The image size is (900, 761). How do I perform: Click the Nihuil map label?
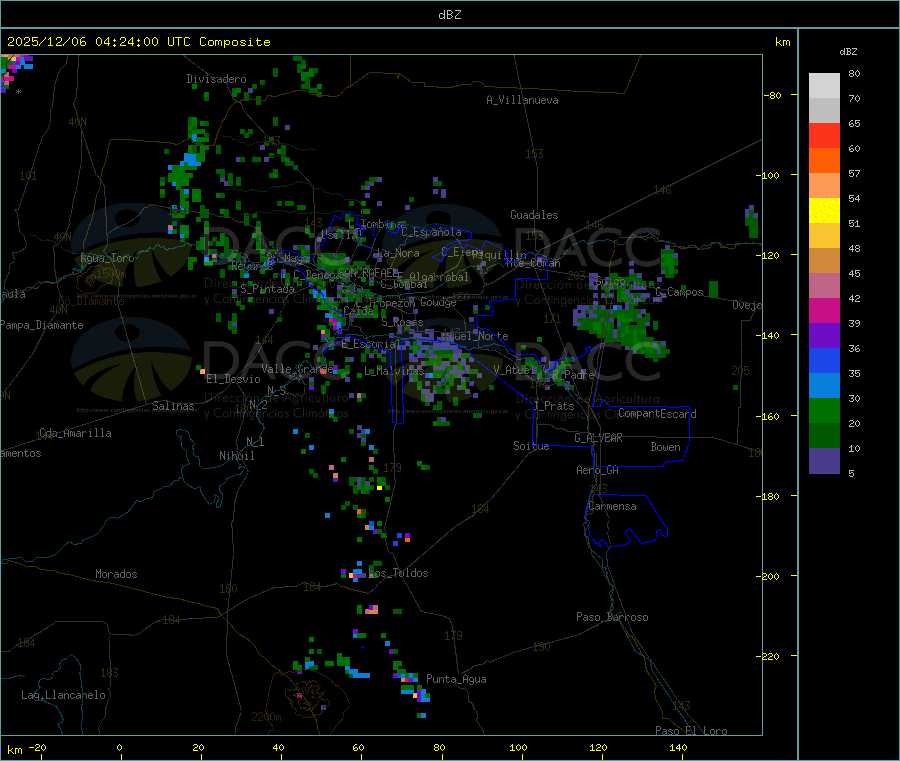(236, 456)
